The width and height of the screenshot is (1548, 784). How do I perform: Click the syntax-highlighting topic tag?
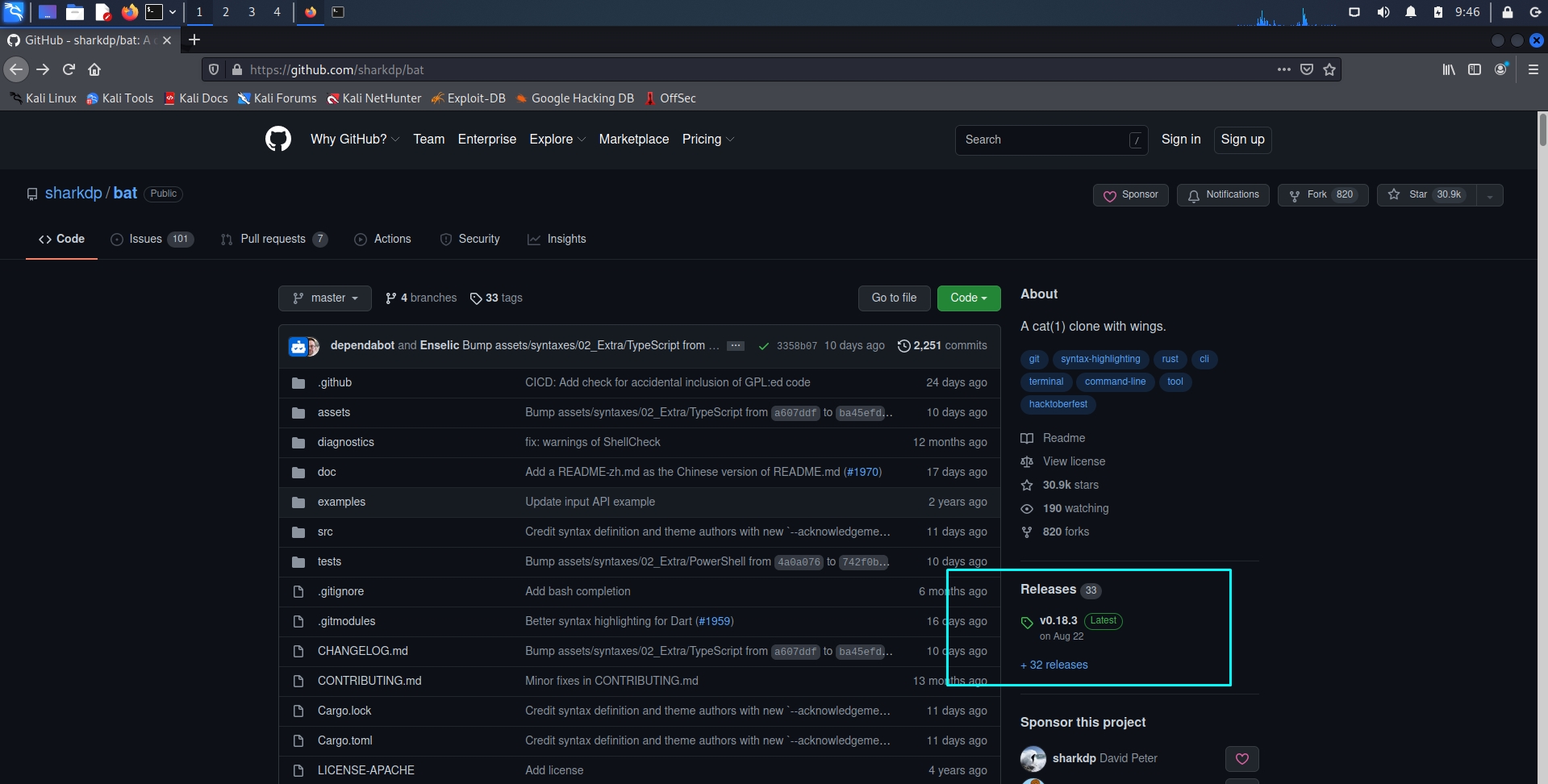pyautogui.click(x=1100, y=359)
